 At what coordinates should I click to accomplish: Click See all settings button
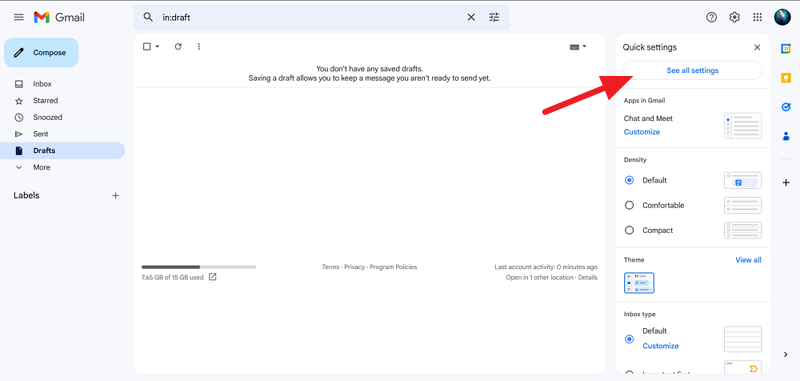click(x=692, y=70)
